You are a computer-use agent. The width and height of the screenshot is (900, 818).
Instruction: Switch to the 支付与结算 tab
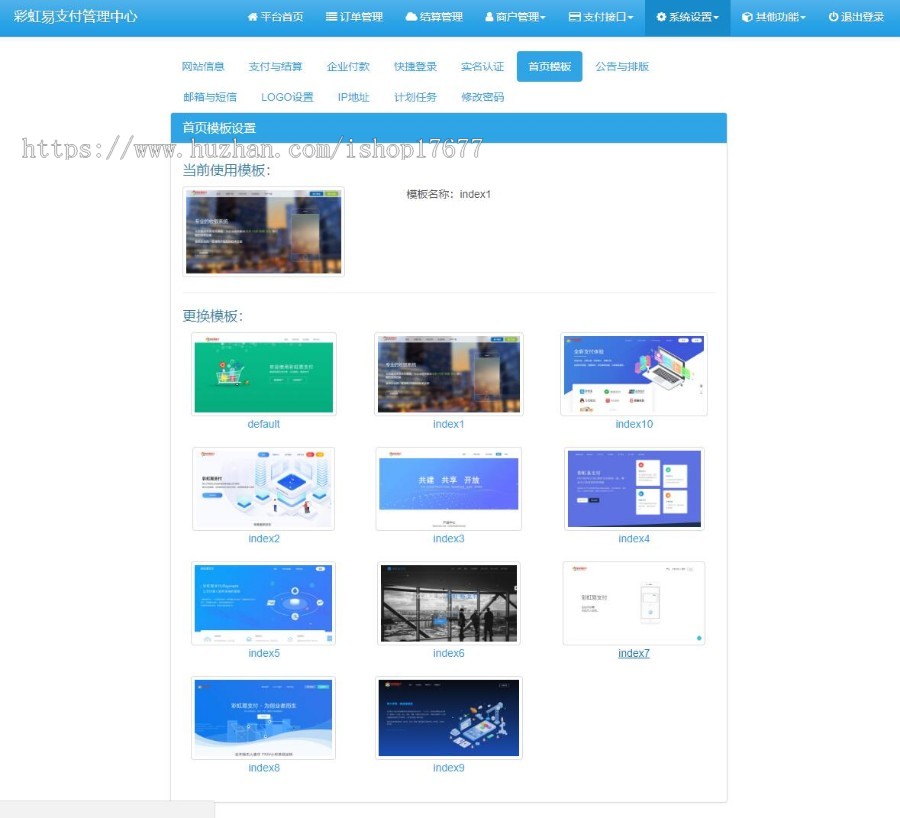(x=275, y=67)
